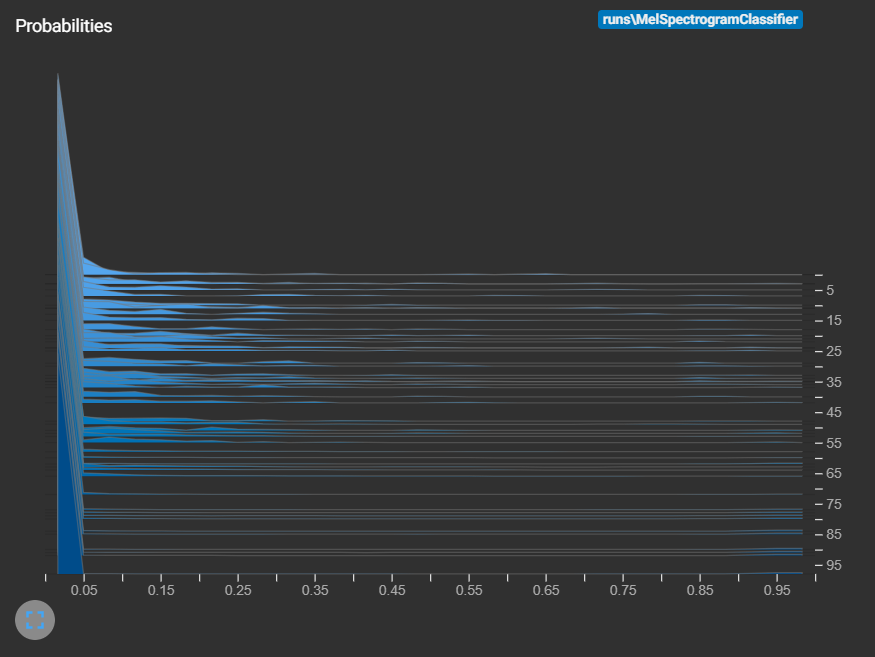
Task: Click the 0.45 x-axis tick label
Action: pyautogui.click(x=392, y=591)
